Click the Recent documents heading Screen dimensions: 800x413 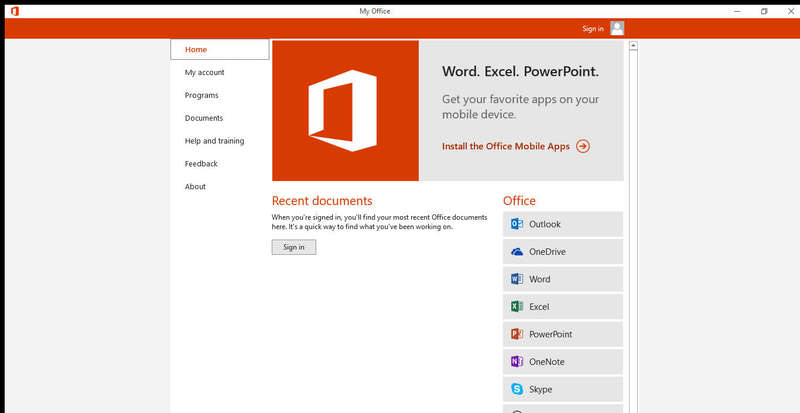pyautogui.click(x=322, y=201)
